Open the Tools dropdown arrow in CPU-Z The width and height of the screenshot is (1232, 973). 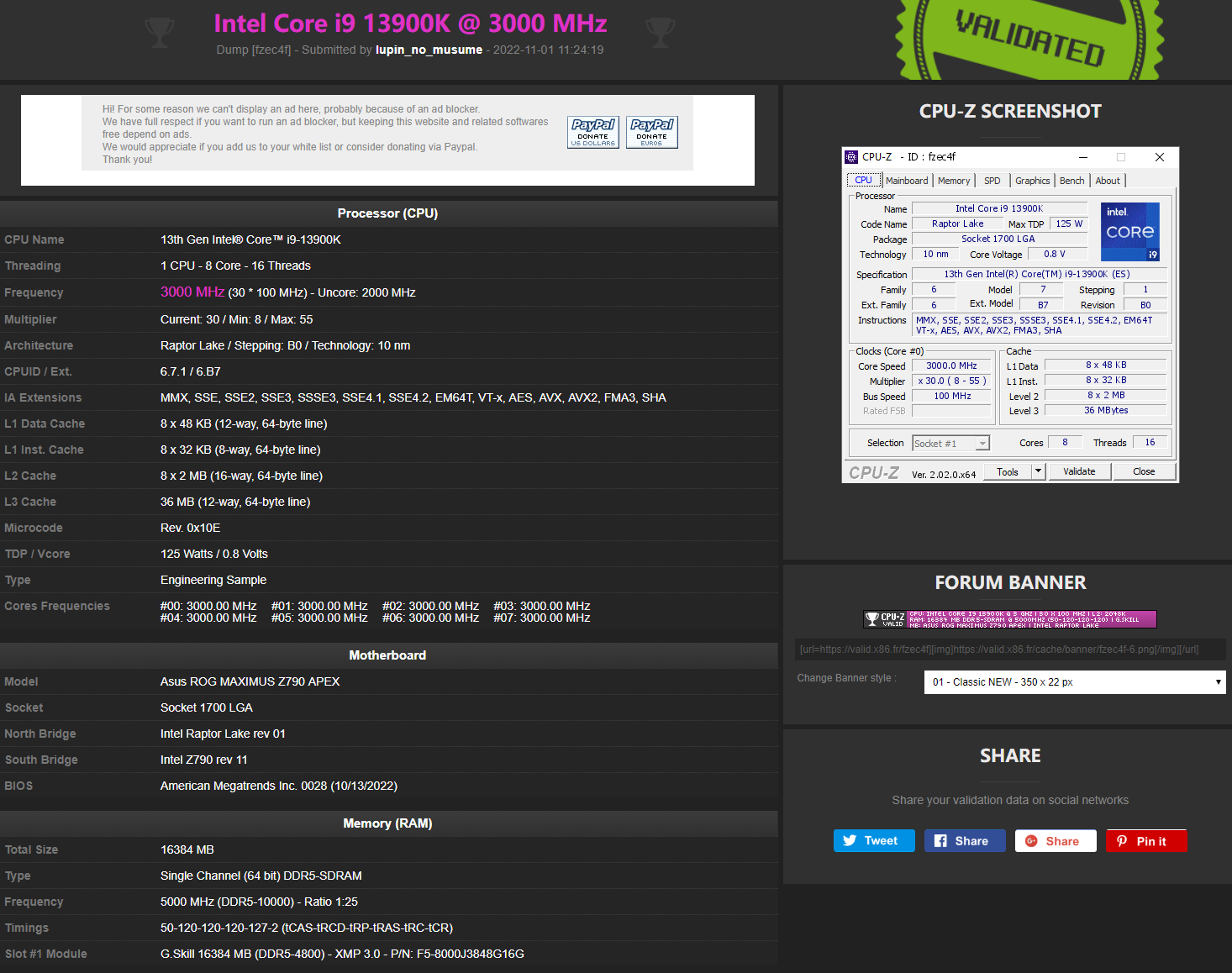click(x=1038, y=471)
